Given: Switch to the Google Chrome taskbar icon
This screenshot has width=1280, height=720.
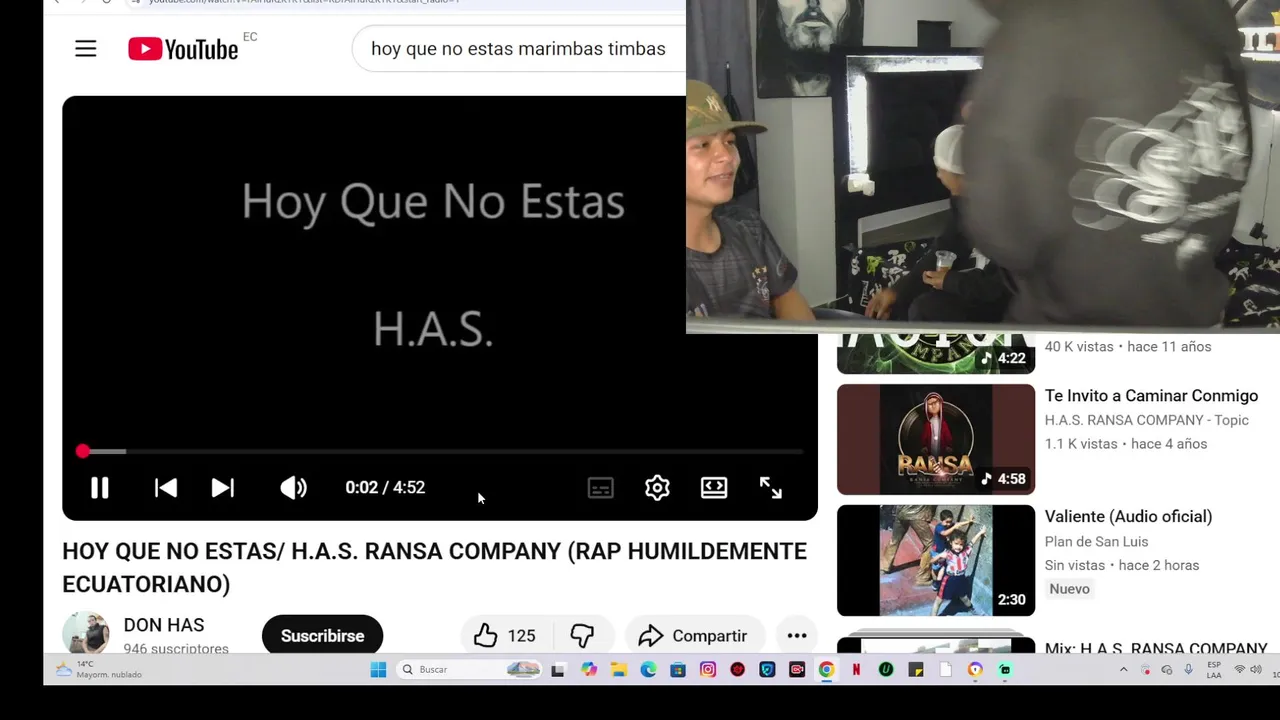Looking at the screenshot, I should [x=827, y=670].
